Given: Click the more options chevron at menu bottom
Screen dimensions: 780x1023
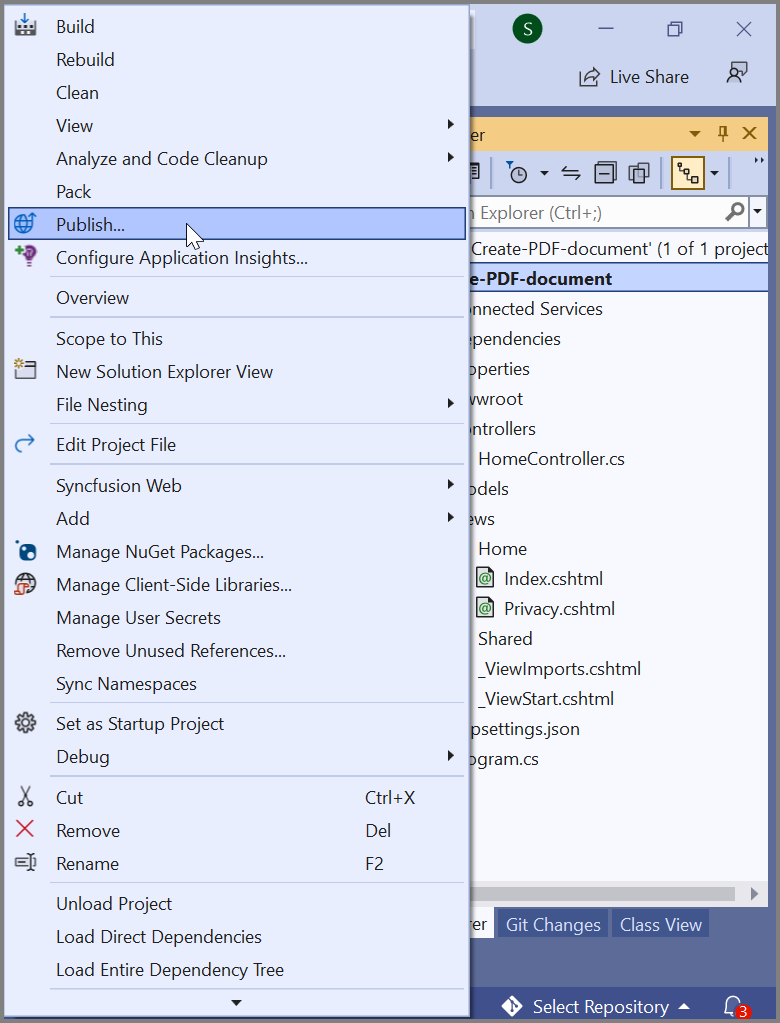Looking at the screenshot, I should [236, 1001].
